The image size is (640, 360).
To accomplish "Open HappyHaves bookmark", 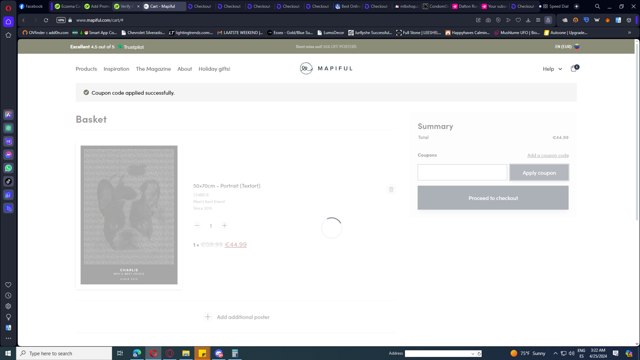I will [x=467, y=33].
